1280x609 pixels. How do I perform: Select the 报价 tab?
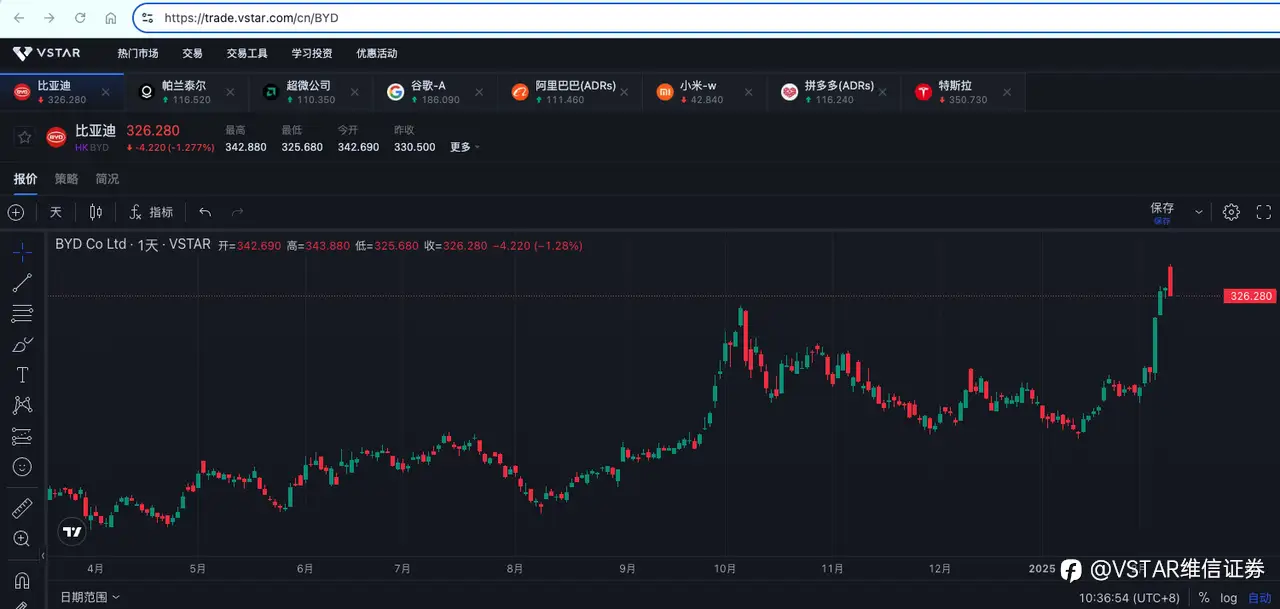click(25, 179)
